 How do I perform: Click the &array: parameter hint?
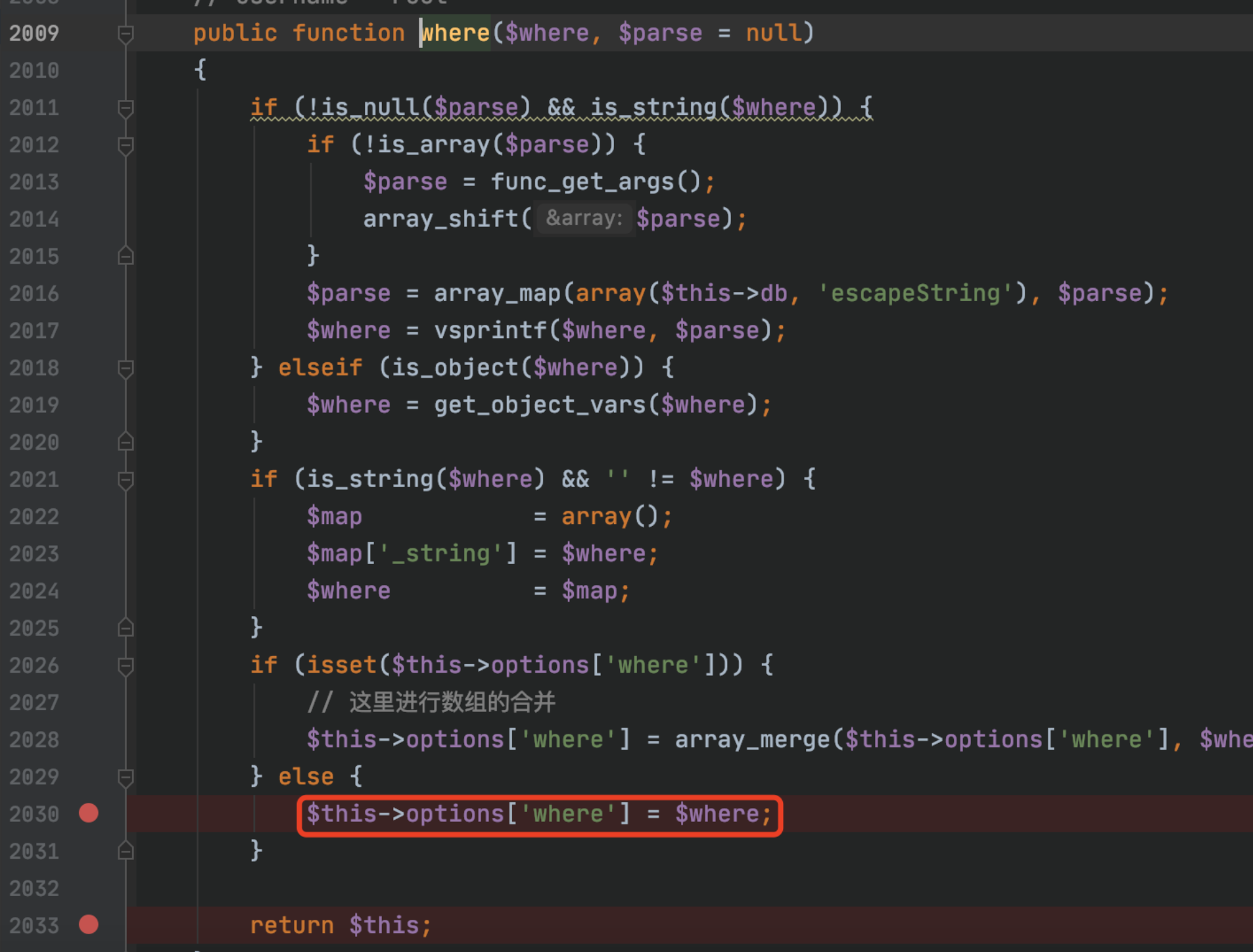coord(584,219)
